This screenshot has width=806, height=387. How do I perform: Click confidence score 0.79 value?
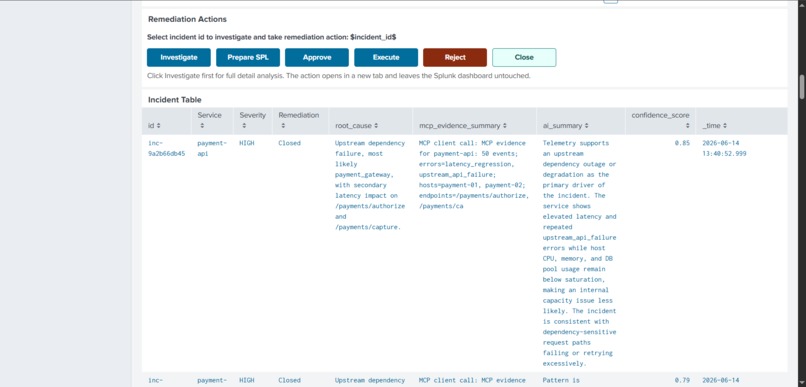[x=682, y=380]
